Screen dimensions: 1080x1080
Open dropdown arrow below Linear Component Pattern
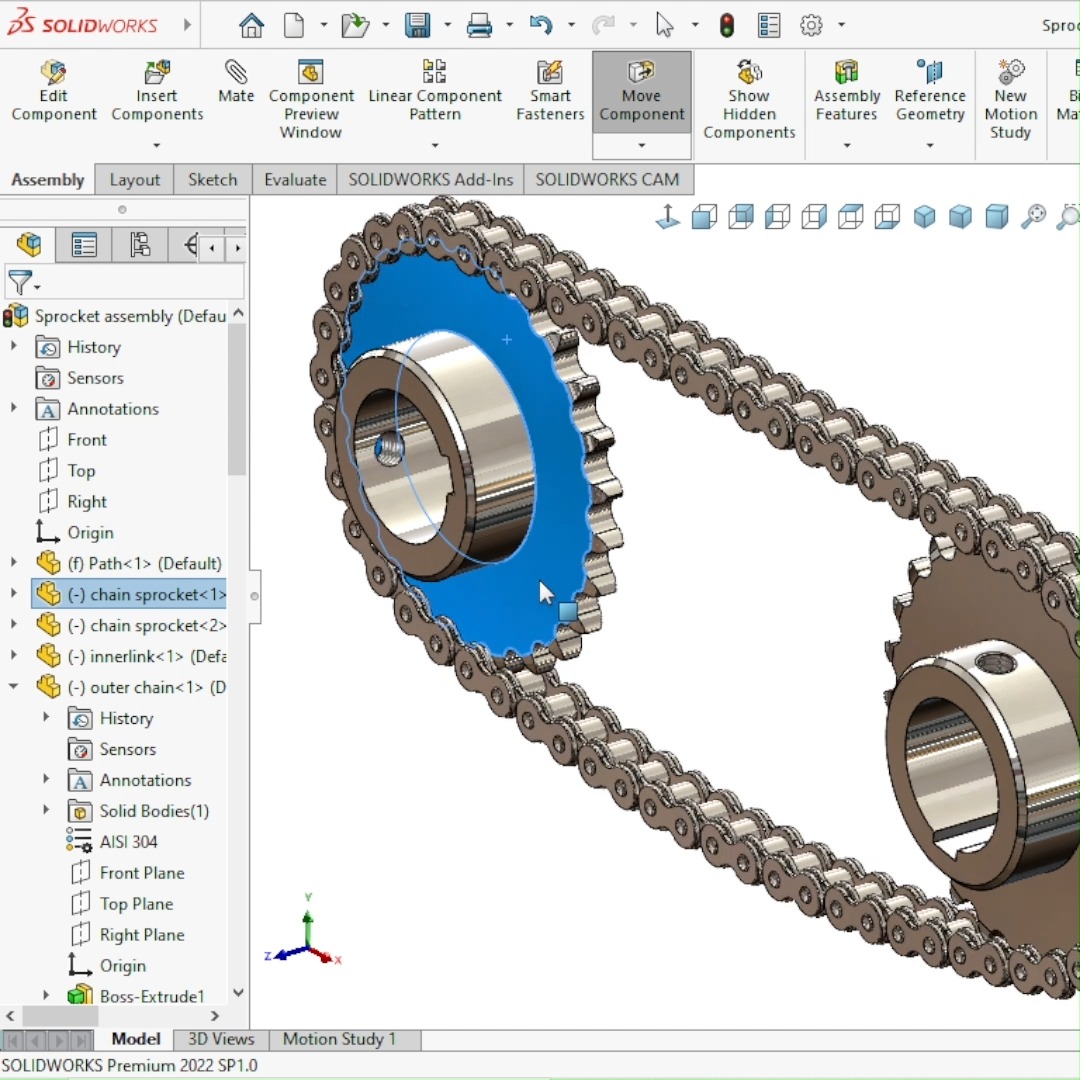(x=435, y=145)
